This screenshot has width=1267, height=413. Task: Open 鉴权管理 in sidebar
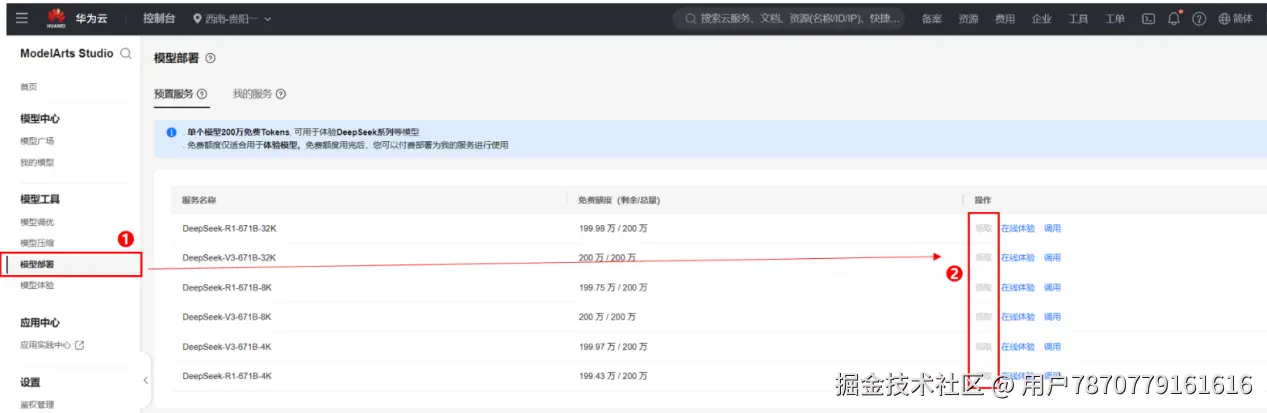37,405
